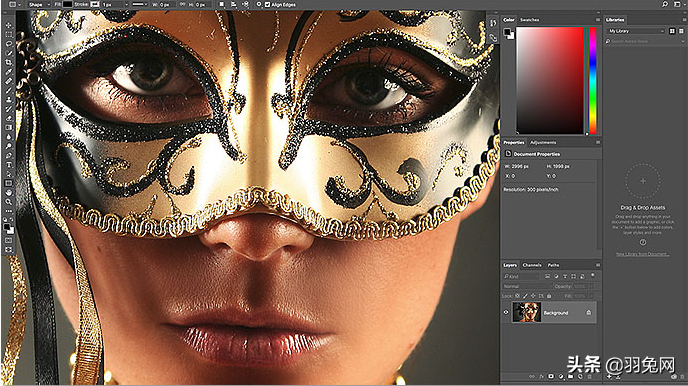Viewport: 688px width, 386px height.
Task: Click the Add layer style fx icon
Action: tap(541, 376)
